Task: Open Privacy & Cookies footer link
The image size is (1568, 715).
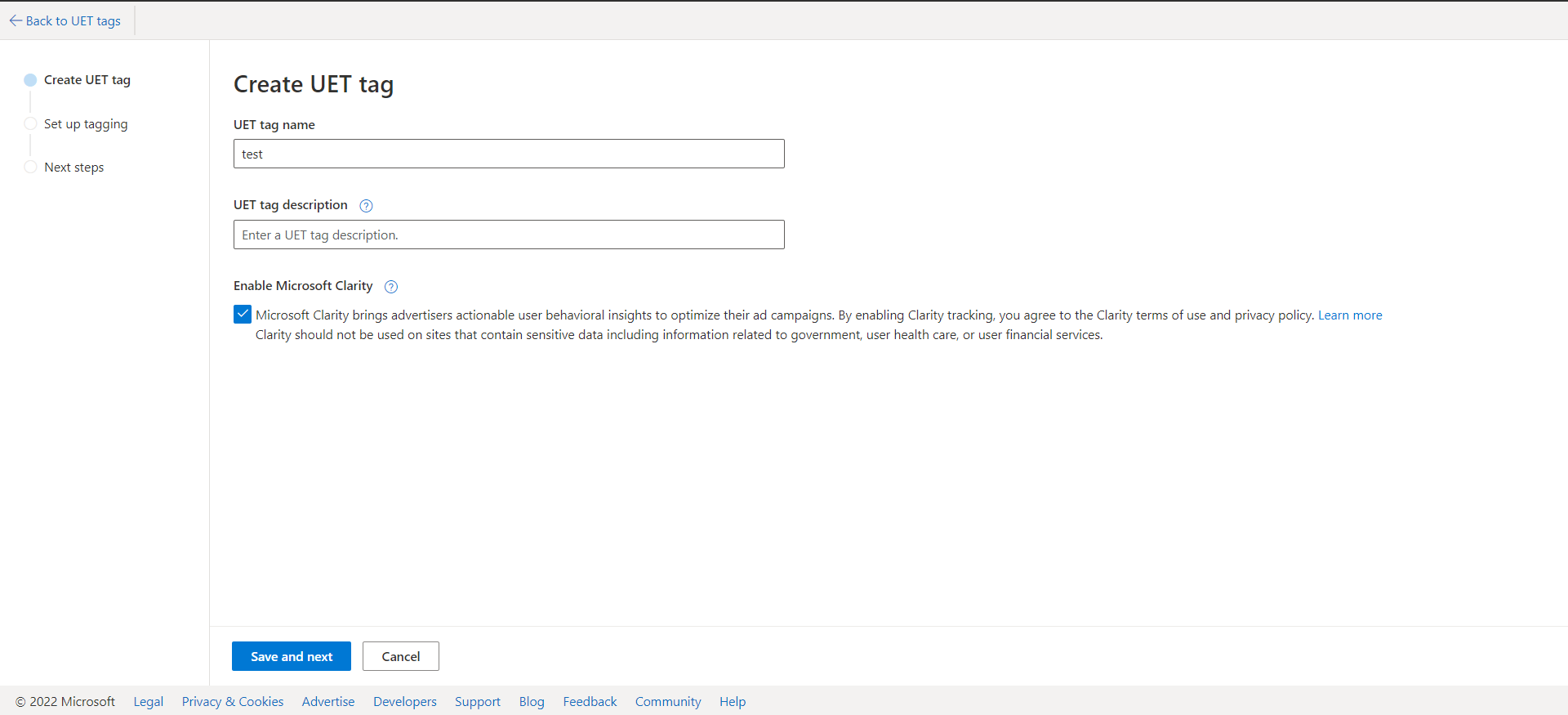Action: 233,702
